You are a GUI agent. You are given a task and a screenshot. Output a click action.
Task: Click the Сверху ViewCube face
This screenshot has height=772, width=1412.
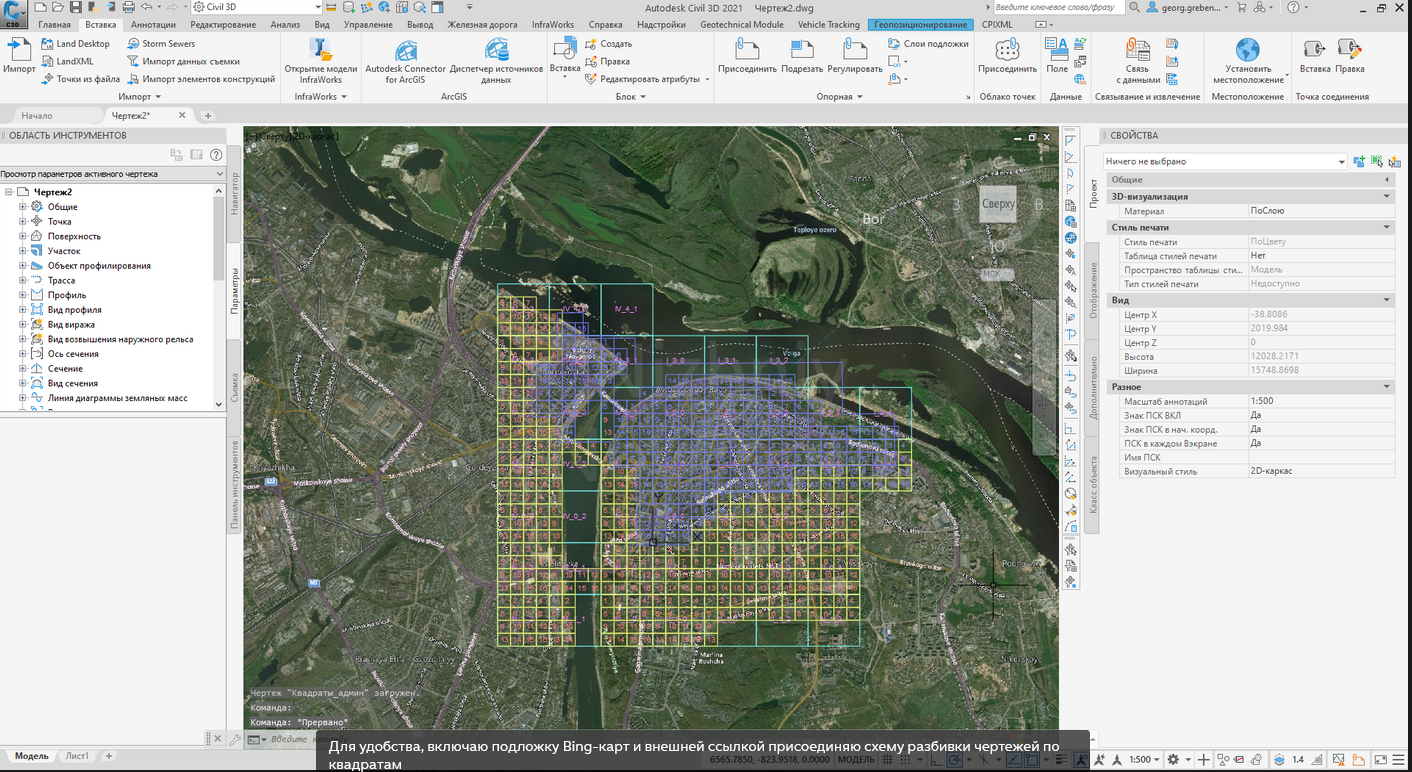[x=997, y=204]
